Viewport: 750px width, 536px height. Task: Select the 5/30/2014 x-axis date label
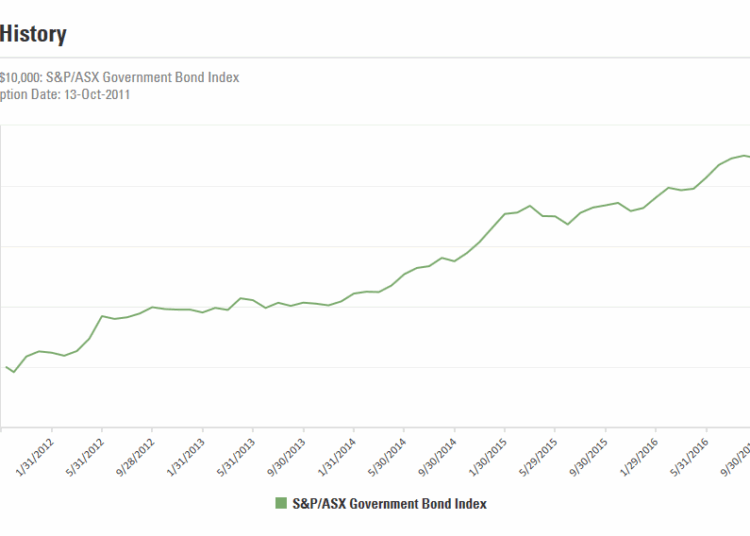(x=389, y=453)
